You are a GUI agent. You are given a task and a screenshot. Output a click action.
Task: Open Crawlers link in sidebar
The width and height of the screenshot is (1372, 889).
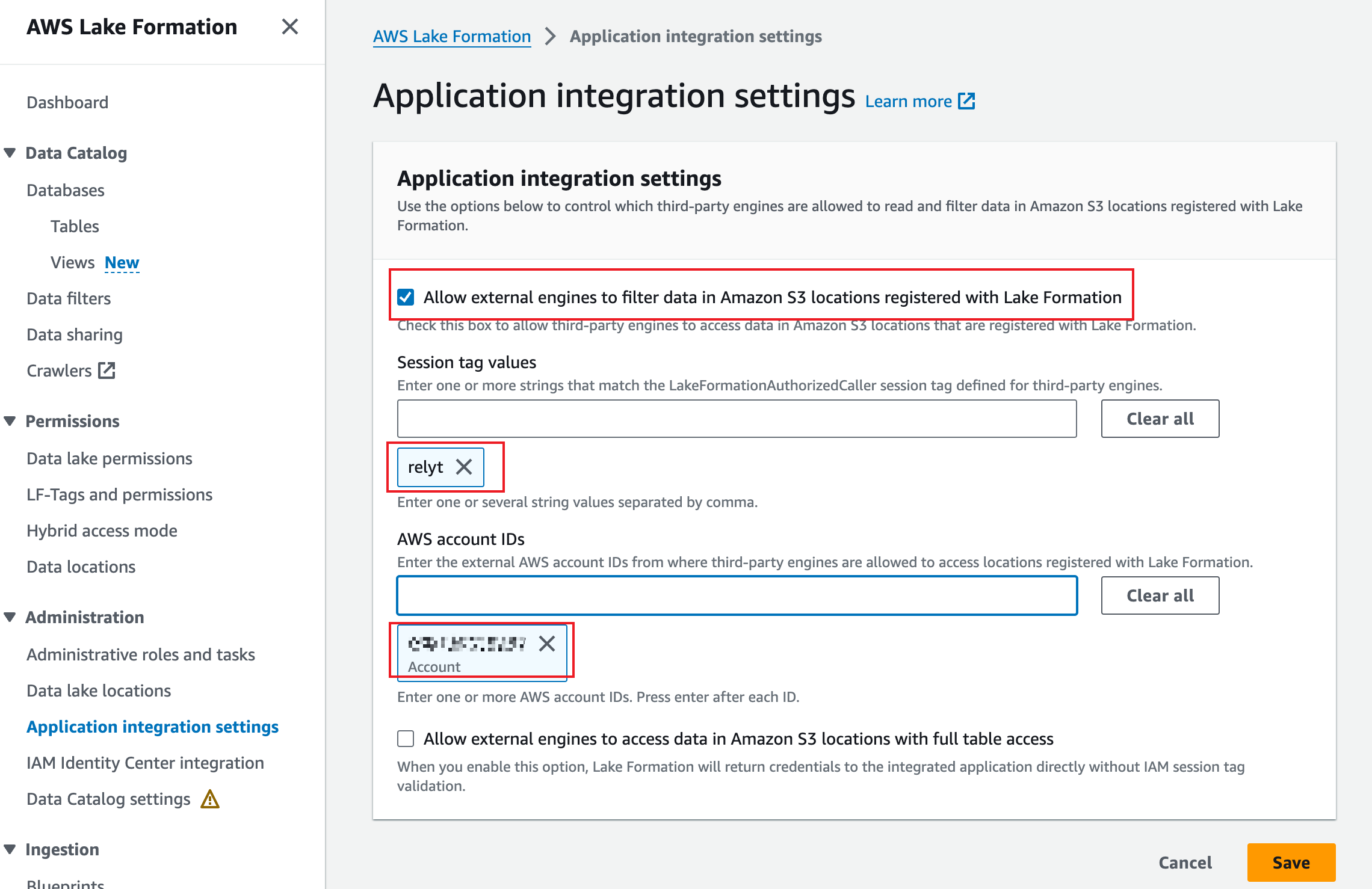click(x=59, y=371)
